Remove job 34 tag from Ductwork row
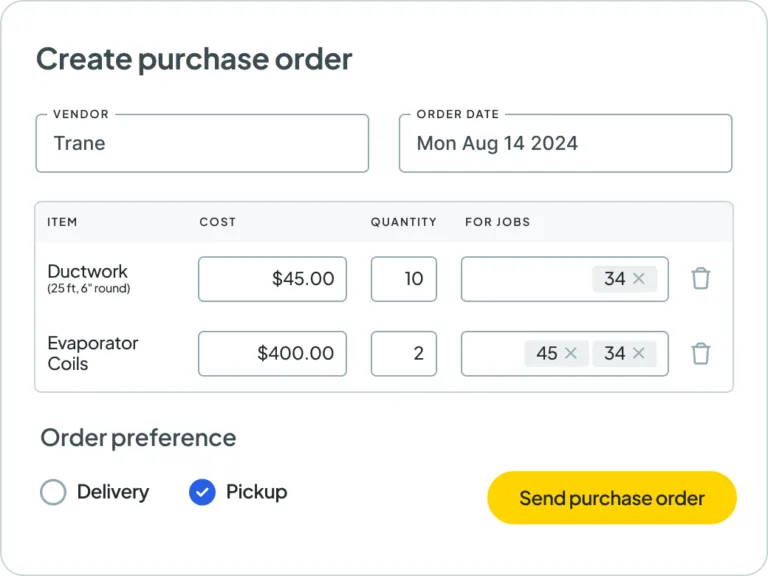768x576 pixels. click(x=639, y=279)
